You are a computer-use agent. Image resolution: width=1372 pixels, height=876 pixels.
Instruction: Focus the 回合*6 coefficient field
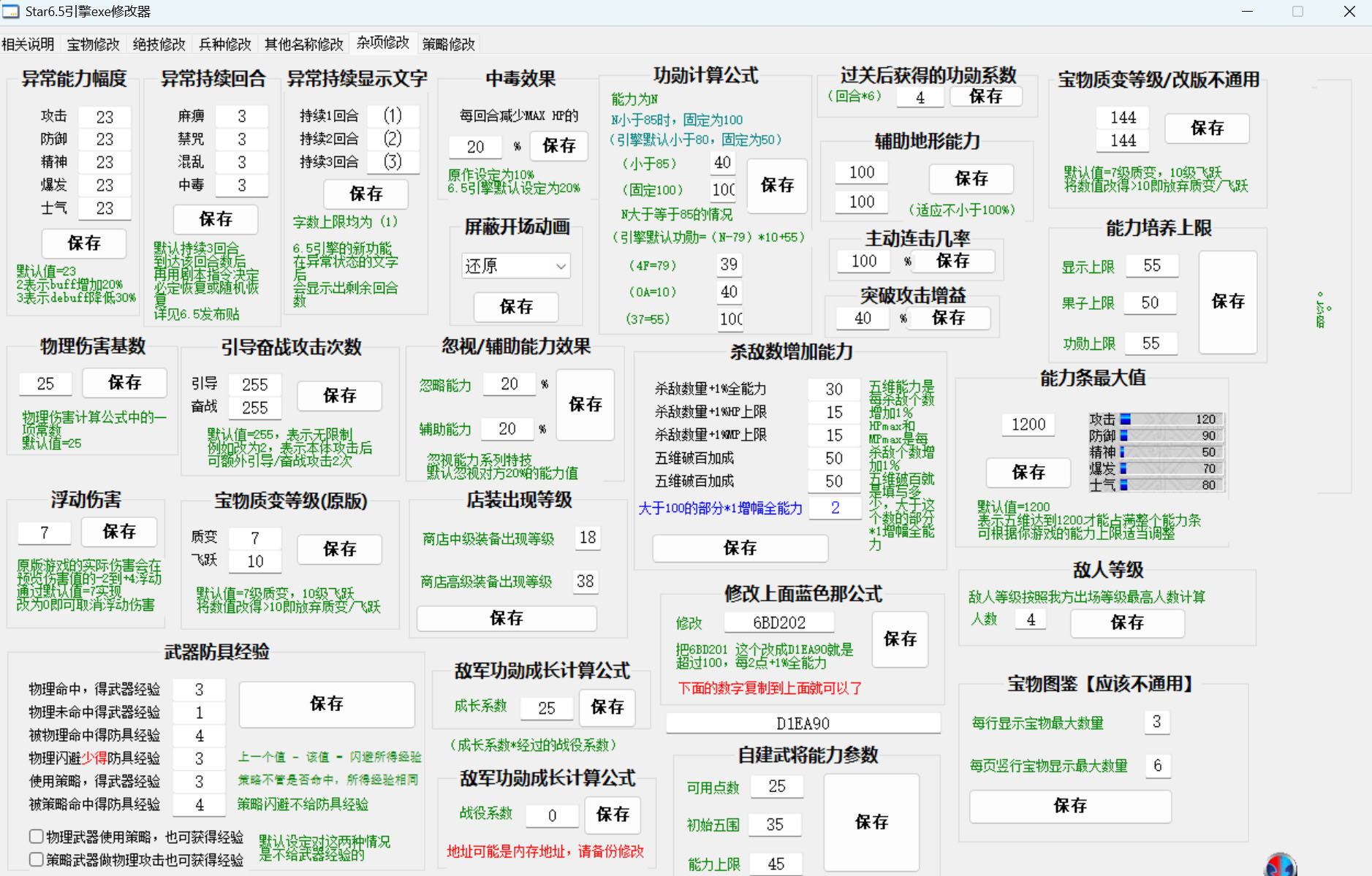(x=920, y=97)
